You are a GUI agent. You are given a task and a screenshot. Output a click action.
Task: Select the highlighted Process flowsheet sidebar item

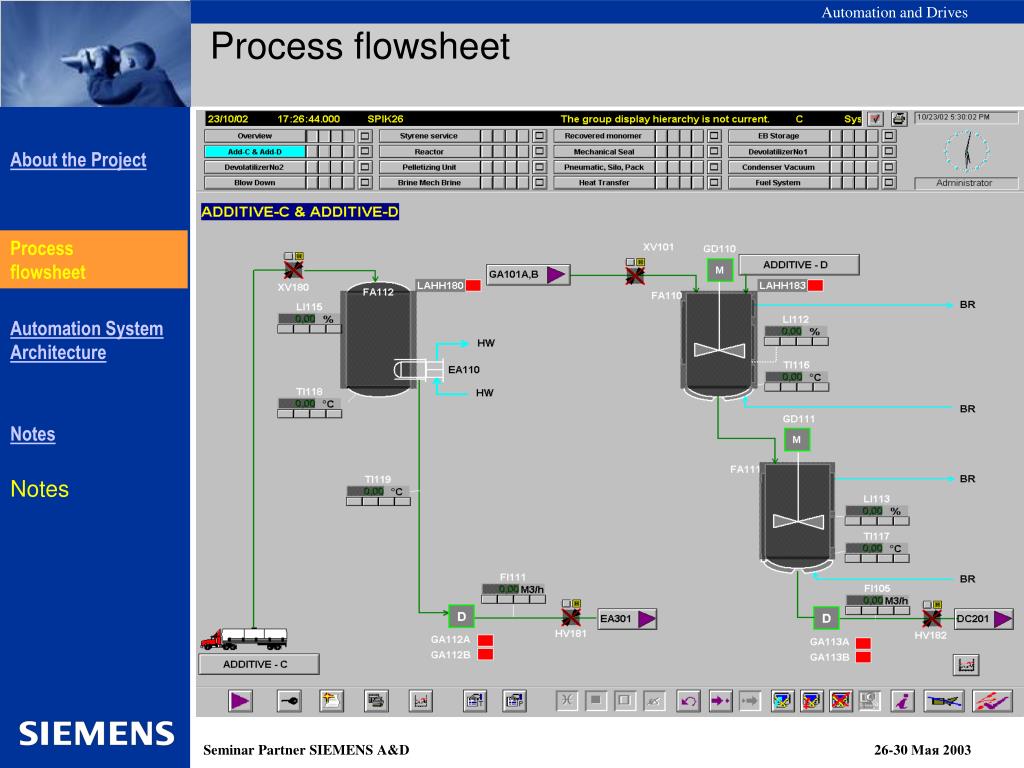tap(94, 259)
